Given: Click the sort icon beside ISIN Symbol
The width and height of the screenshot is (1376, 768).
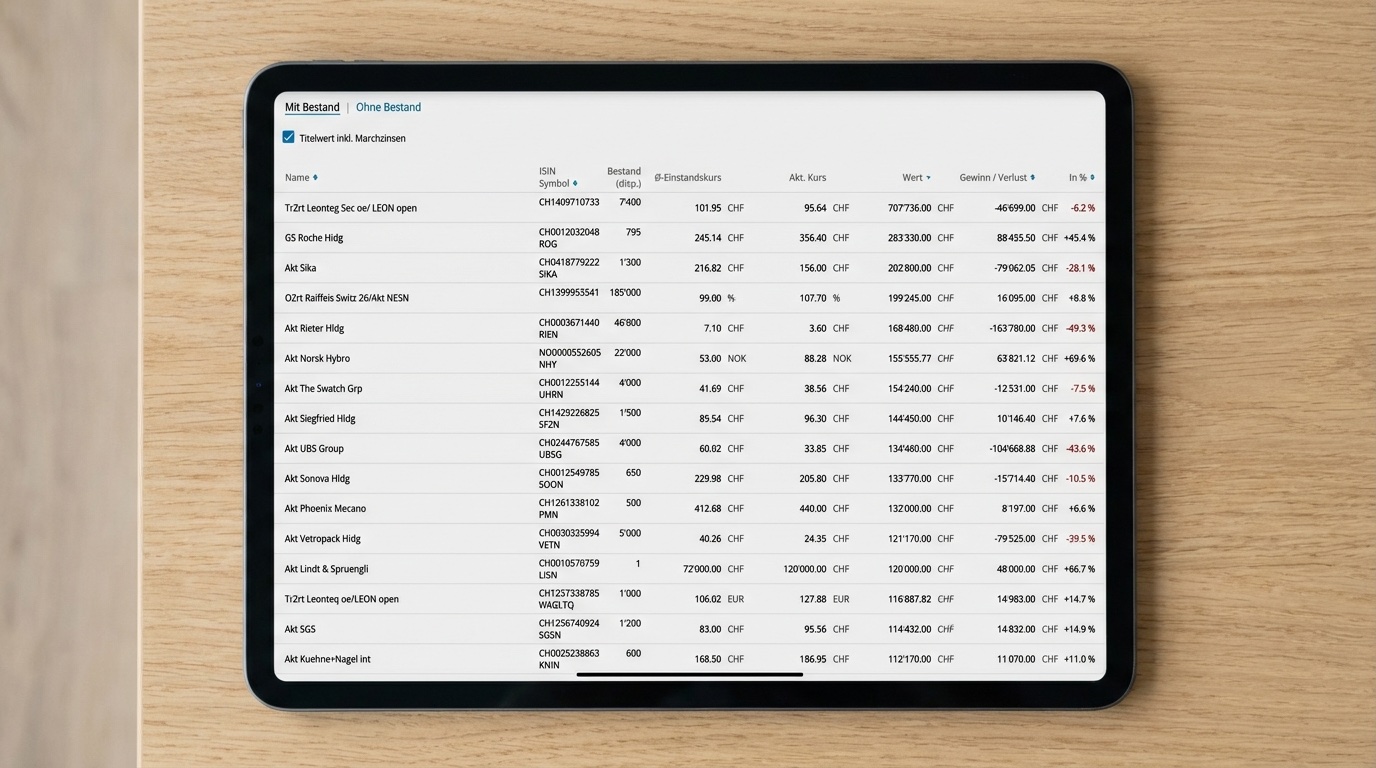Looking at the screenshot, I should 575,184.
